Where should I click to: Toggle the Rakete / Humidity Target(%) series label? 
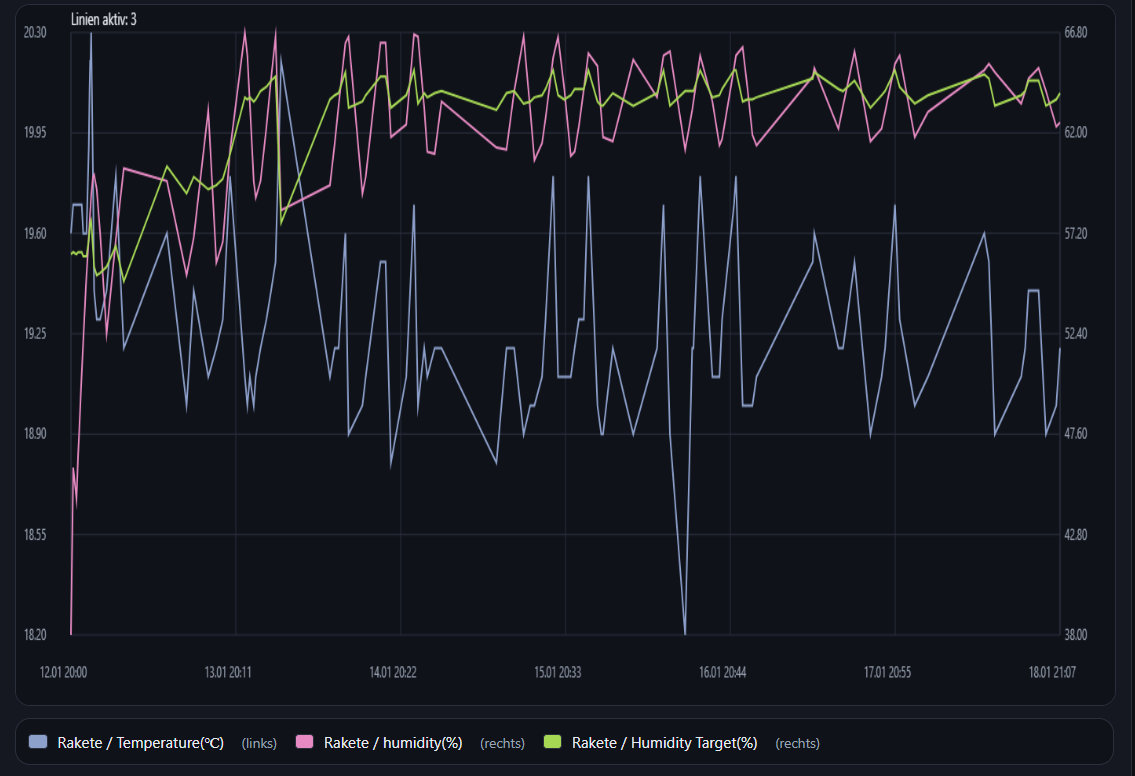click(x=664, y=743)
